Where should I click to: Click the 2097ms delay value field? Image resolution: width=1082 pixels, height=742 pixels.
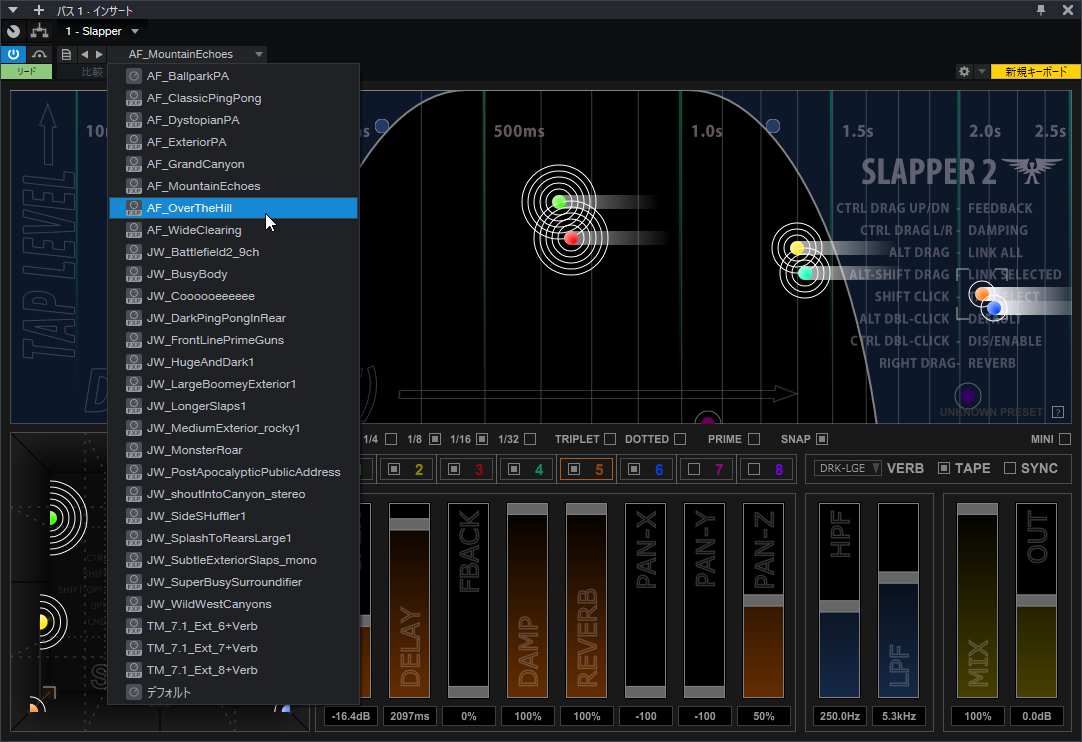tap(410, 716)
